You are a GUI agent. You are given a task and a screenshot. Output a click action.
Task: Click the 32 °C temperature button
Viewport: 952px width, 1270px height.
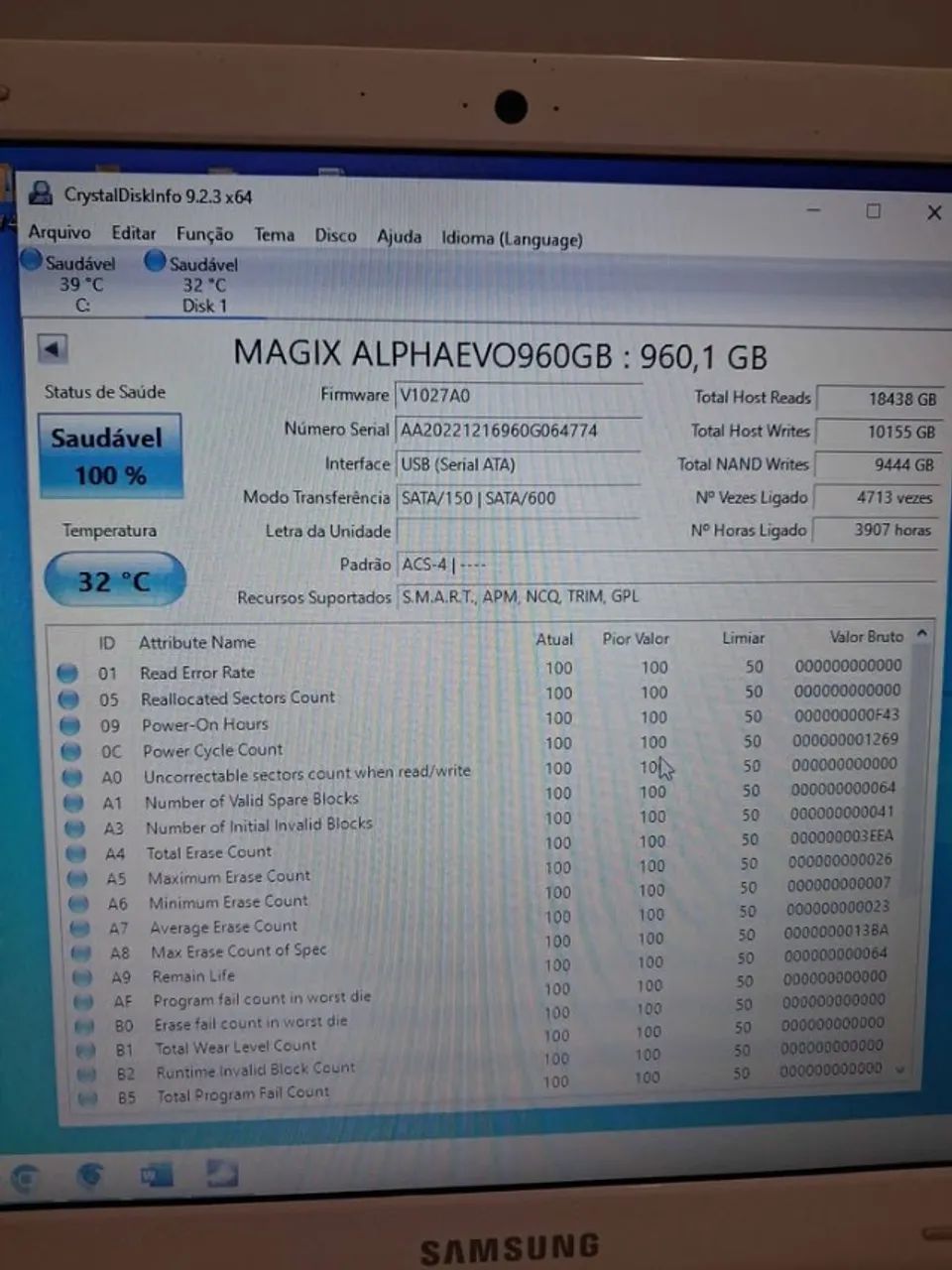click(115, 579)
